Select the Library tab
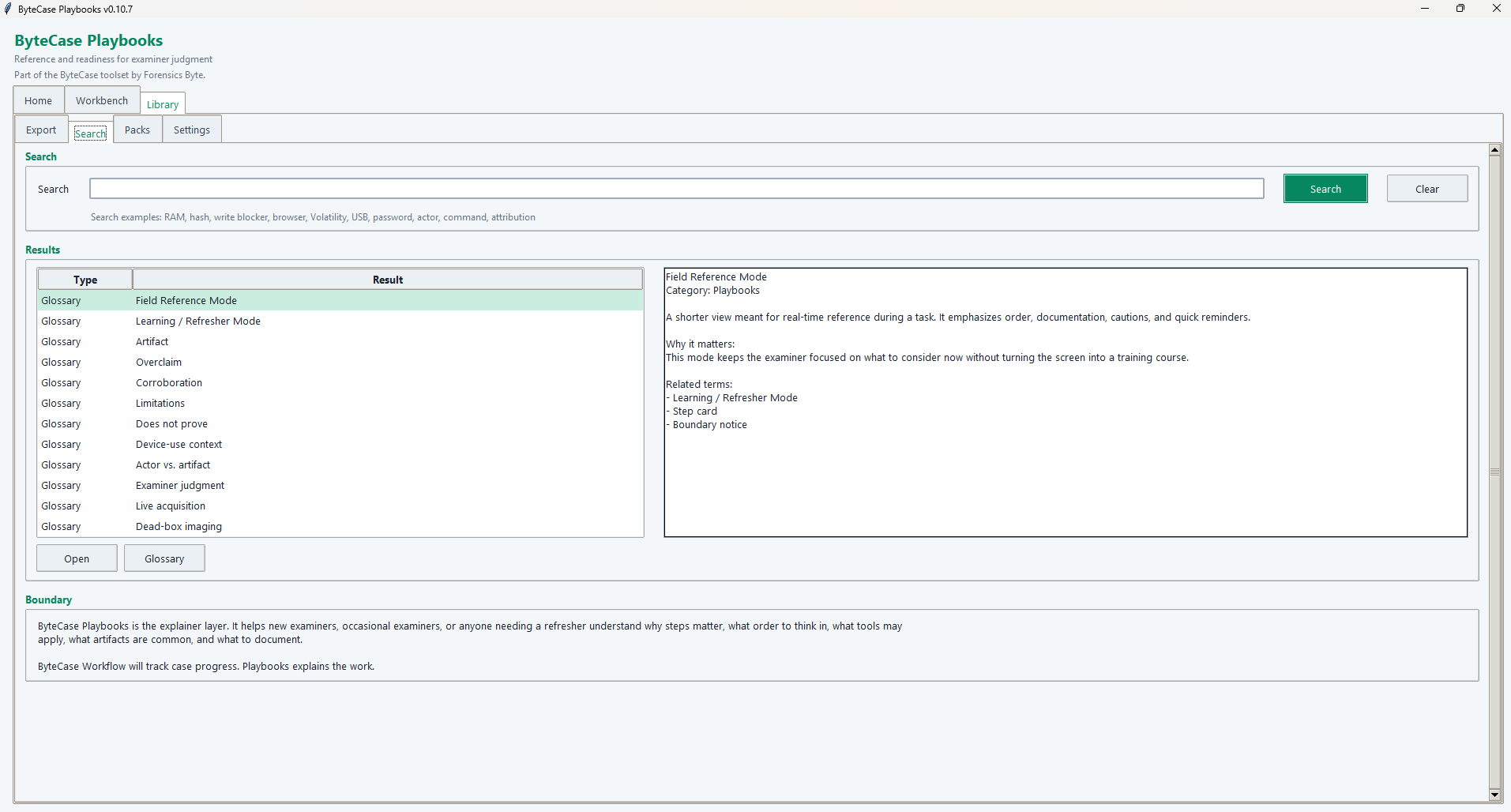 [163, 103]
